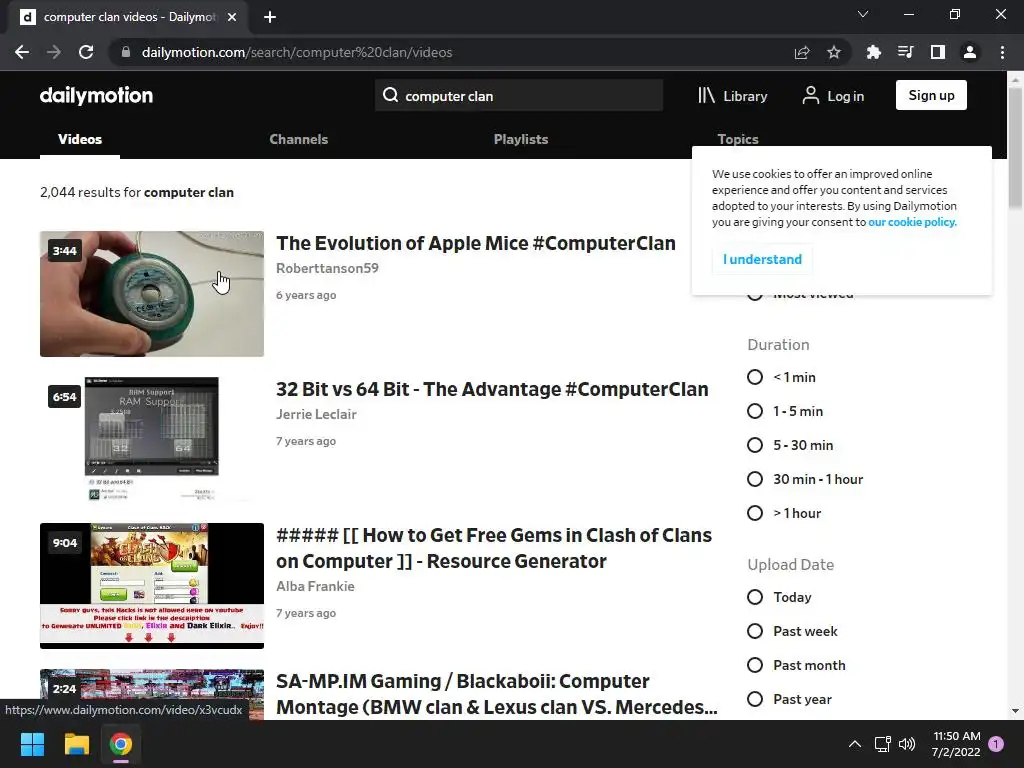This screenshot has width=1024, height=768.
Task: Click the tab search chevron in title bar
Action: (863, 14)
